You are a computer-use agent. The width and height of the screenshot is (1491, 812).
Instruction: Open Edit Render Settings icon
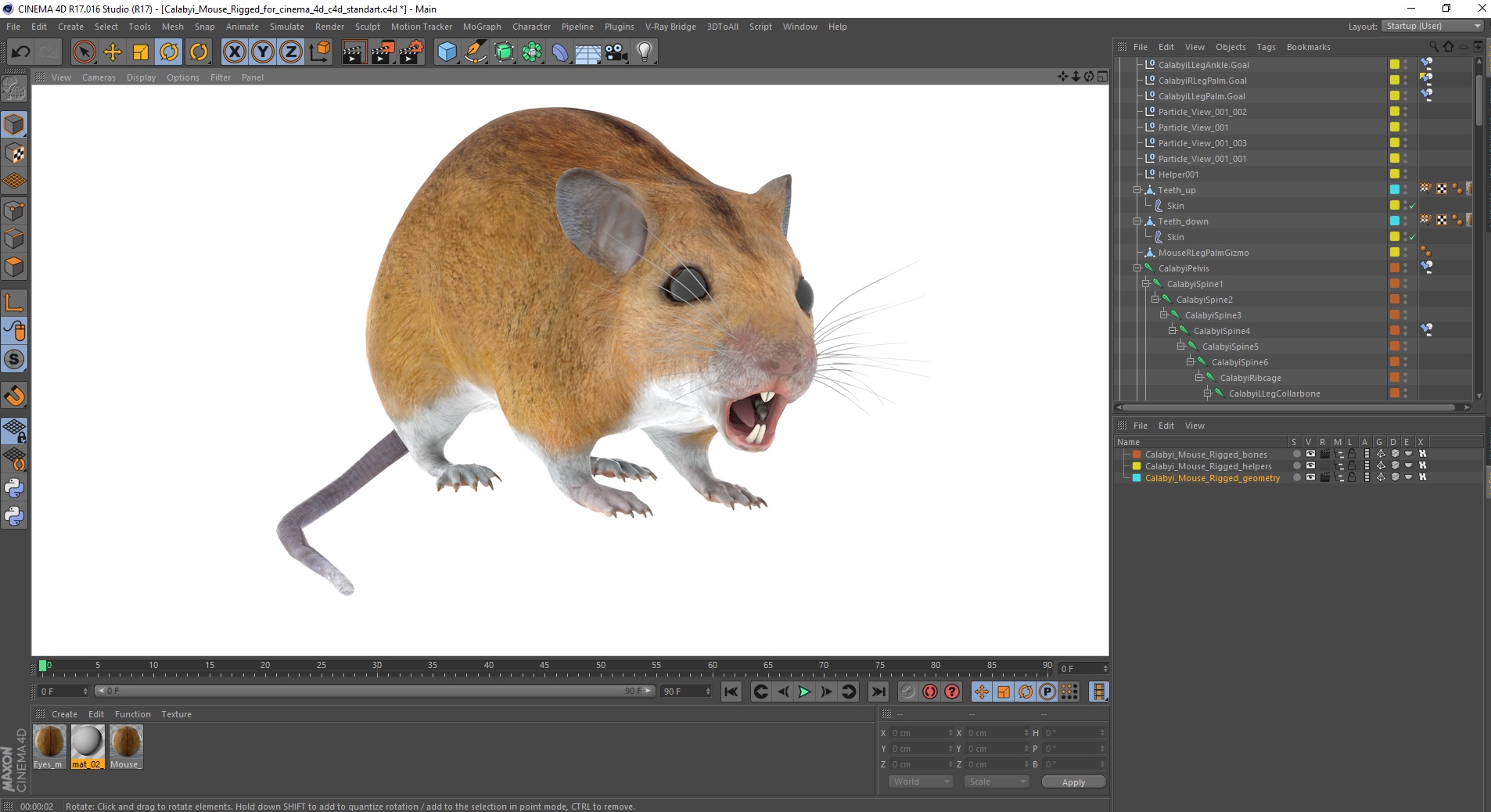click(x=411, y=52)
